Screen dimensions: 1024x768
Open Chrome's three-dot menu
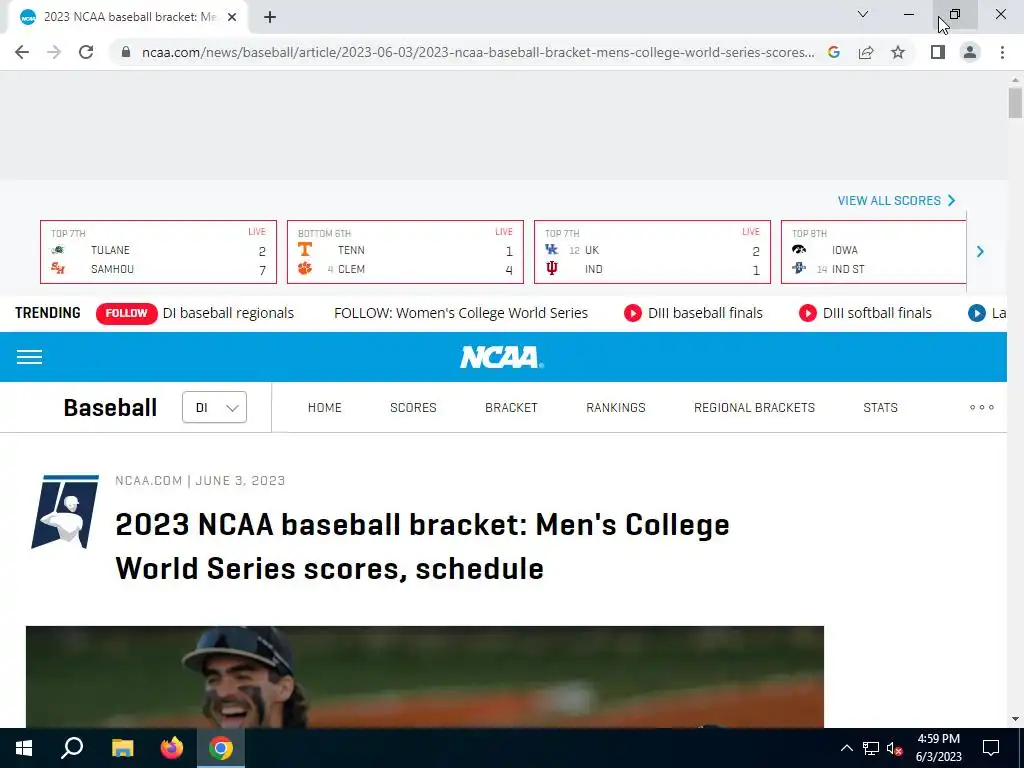pos(1002,52)
